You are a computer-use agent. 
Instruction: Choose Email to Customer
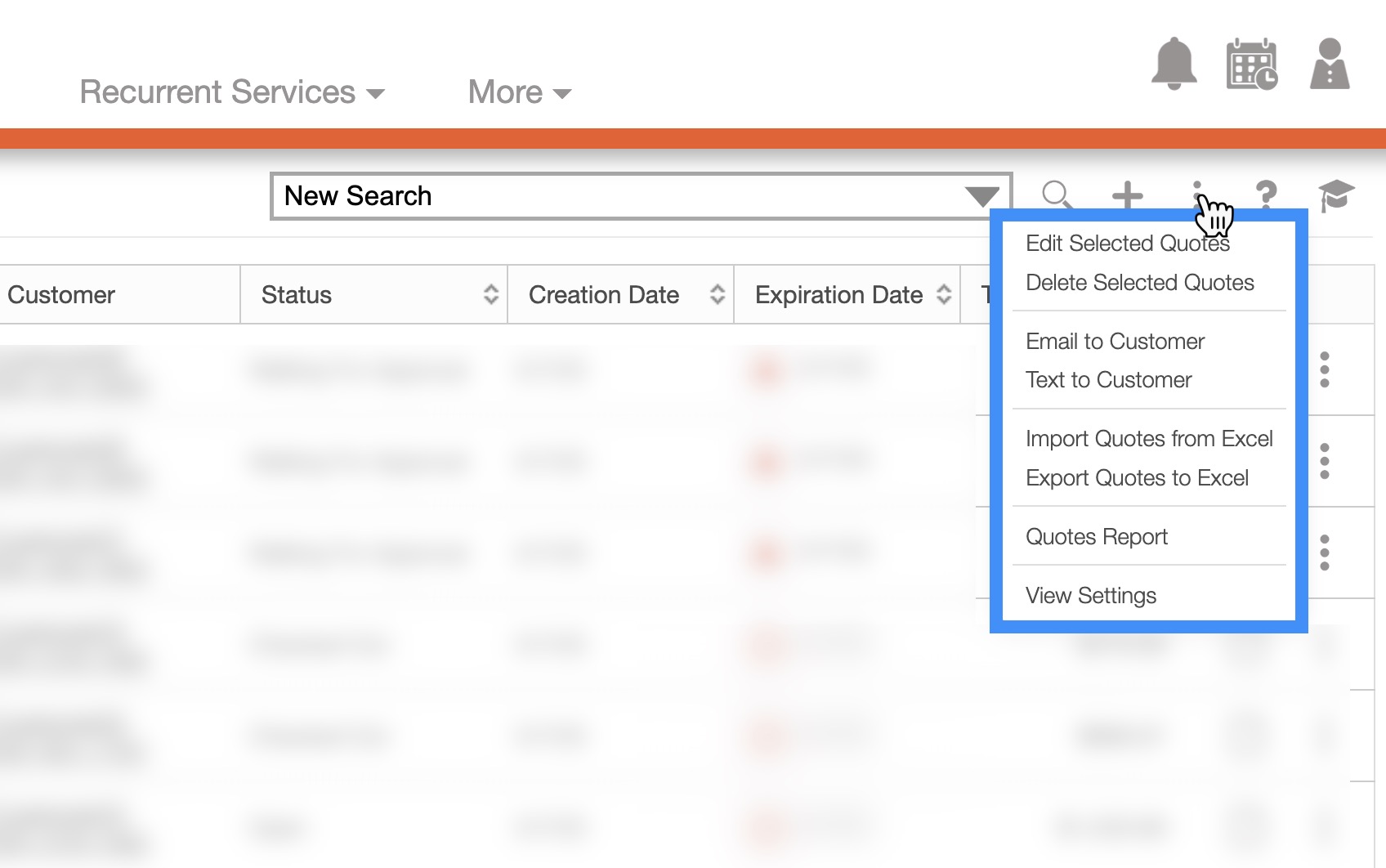[1115, 342]
